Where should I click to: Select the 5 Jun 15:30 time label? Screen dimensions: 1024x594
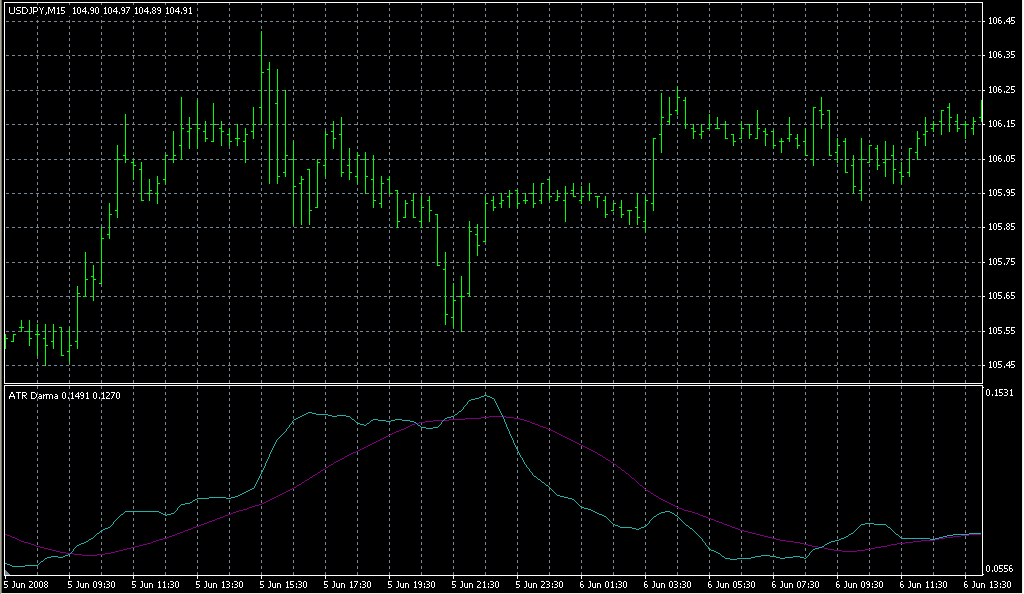click(x=284, y=584)
